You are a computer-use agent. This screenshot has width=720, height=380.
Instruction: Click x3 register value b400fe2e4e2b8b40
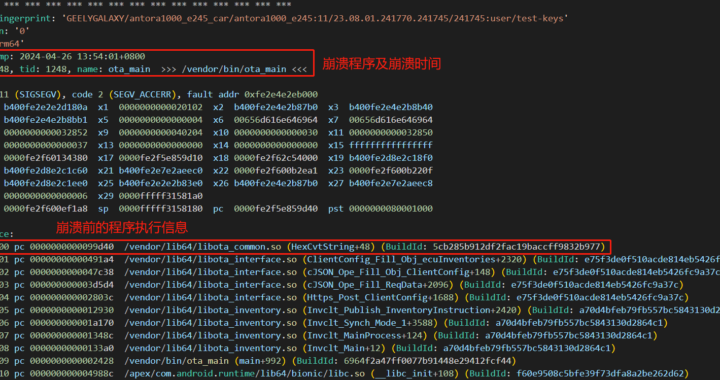391,107
